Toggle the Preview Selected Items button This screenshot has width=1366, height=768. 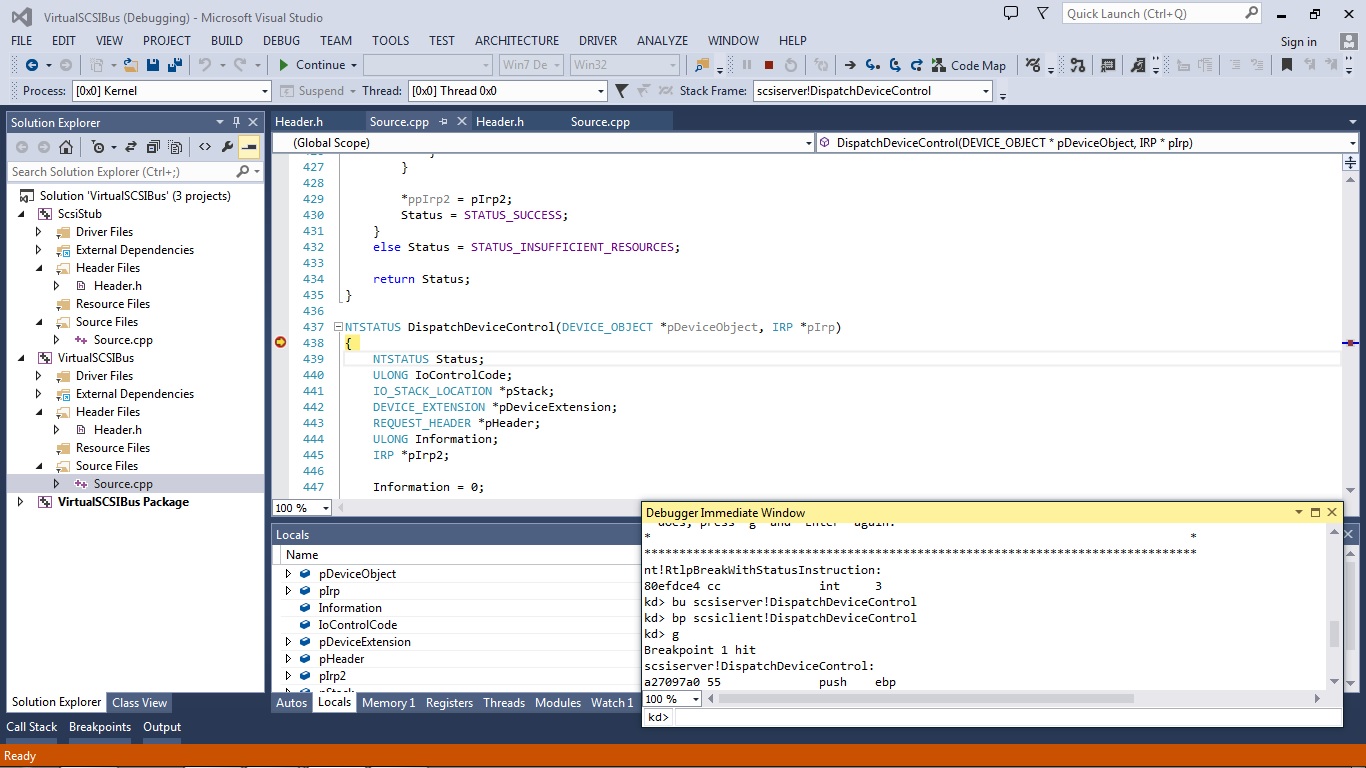pyautogui.click(x=249, y=147)
